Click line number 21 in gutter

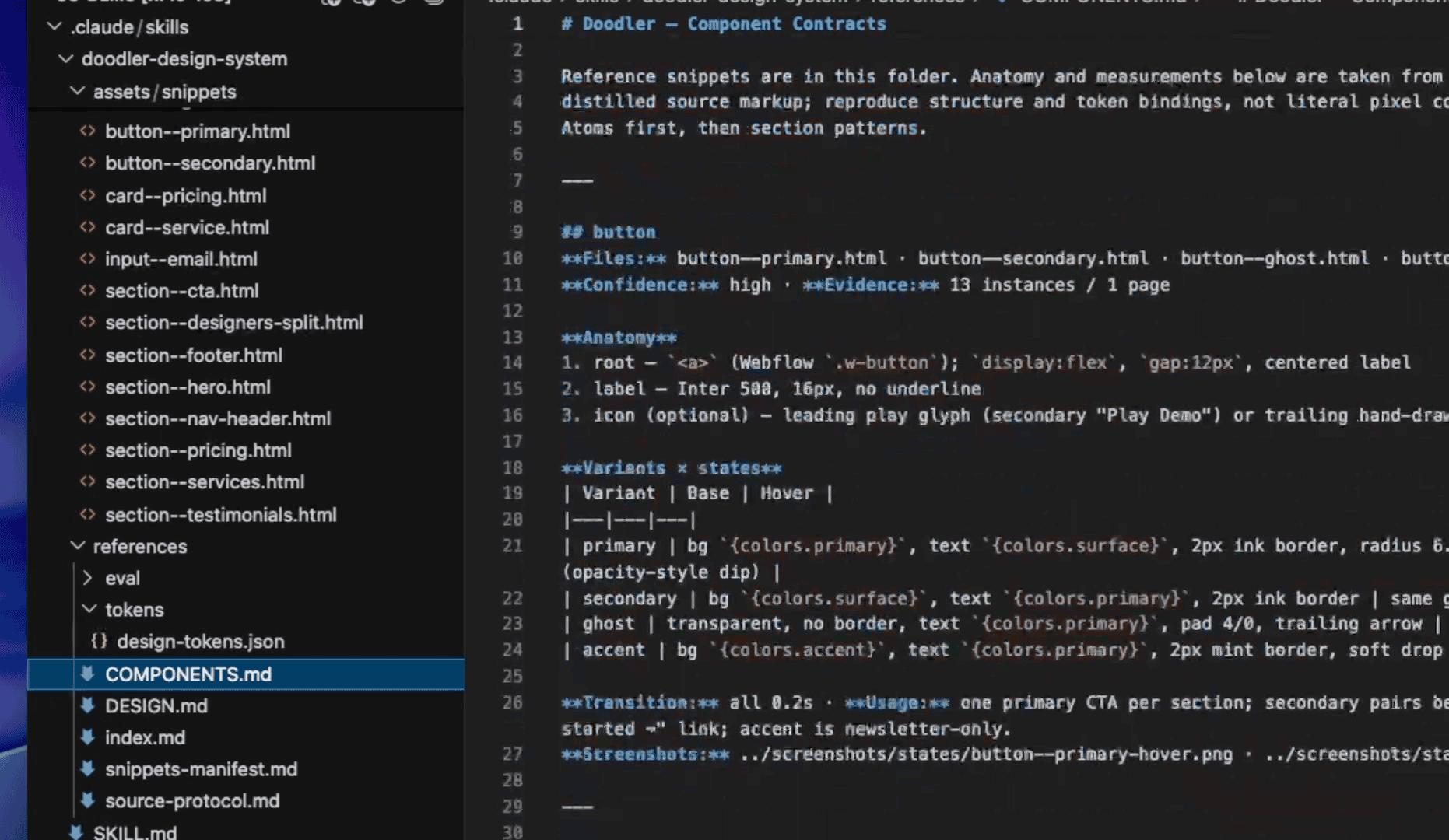pos(512,546)
